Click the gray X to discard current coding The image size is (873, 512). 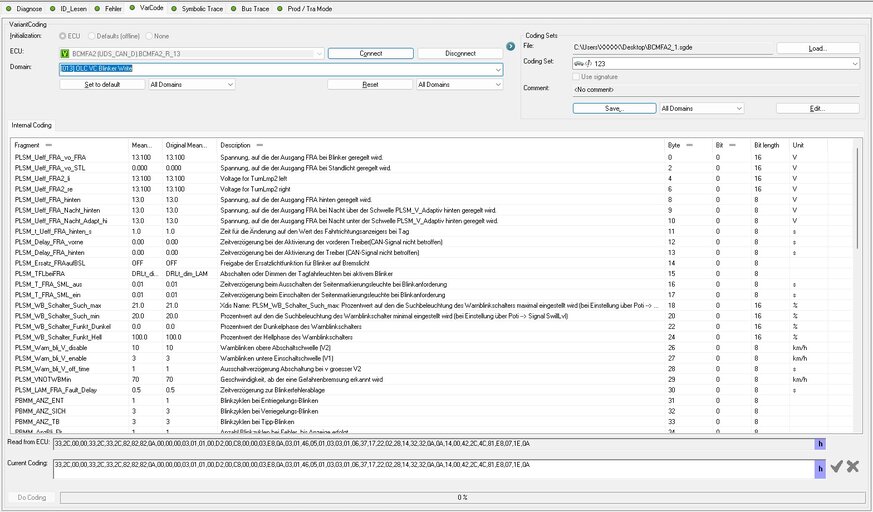[x=853, y=466]
